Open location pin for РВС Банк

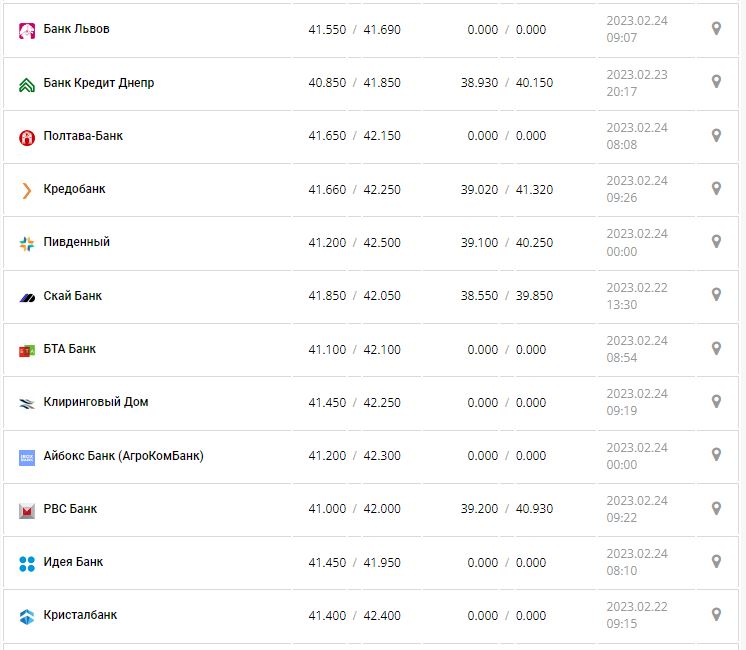click(716, 508)
